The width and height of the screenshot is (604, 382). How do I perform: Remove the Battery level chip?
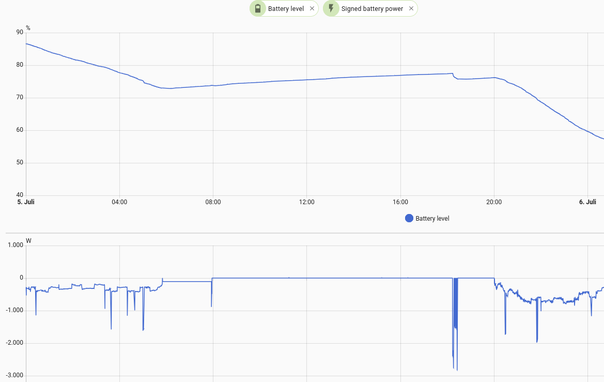click(x=312, y=8)
